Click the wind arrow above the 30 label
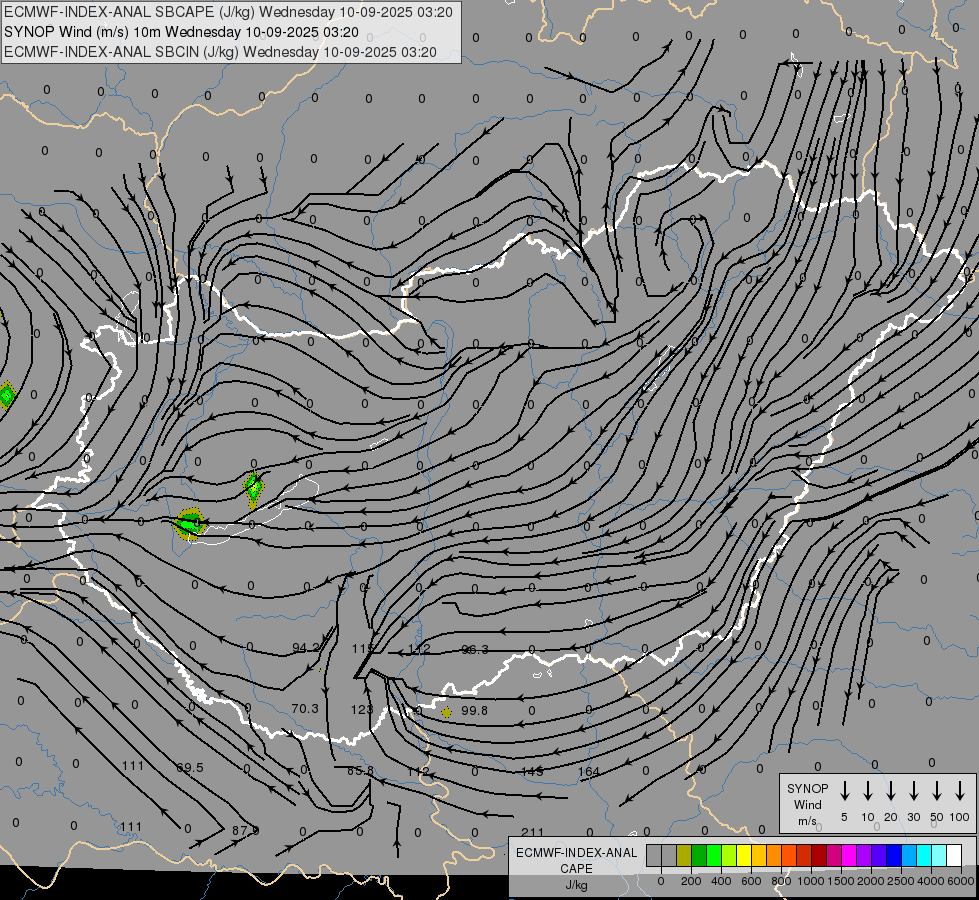The image size is (979, 900). 913,790
